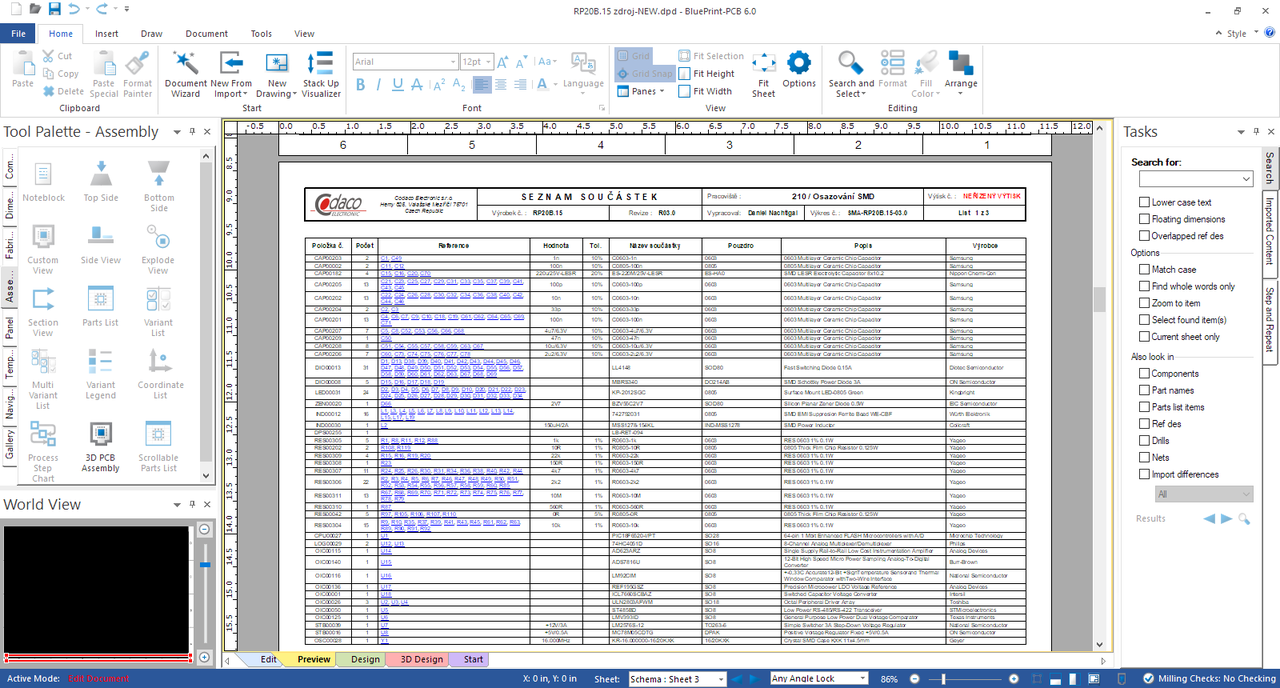Switch to the Edit sheet tab
The width and height of the screenshot is (1280, 688).
pyautogui.click(x=268, y=659)
